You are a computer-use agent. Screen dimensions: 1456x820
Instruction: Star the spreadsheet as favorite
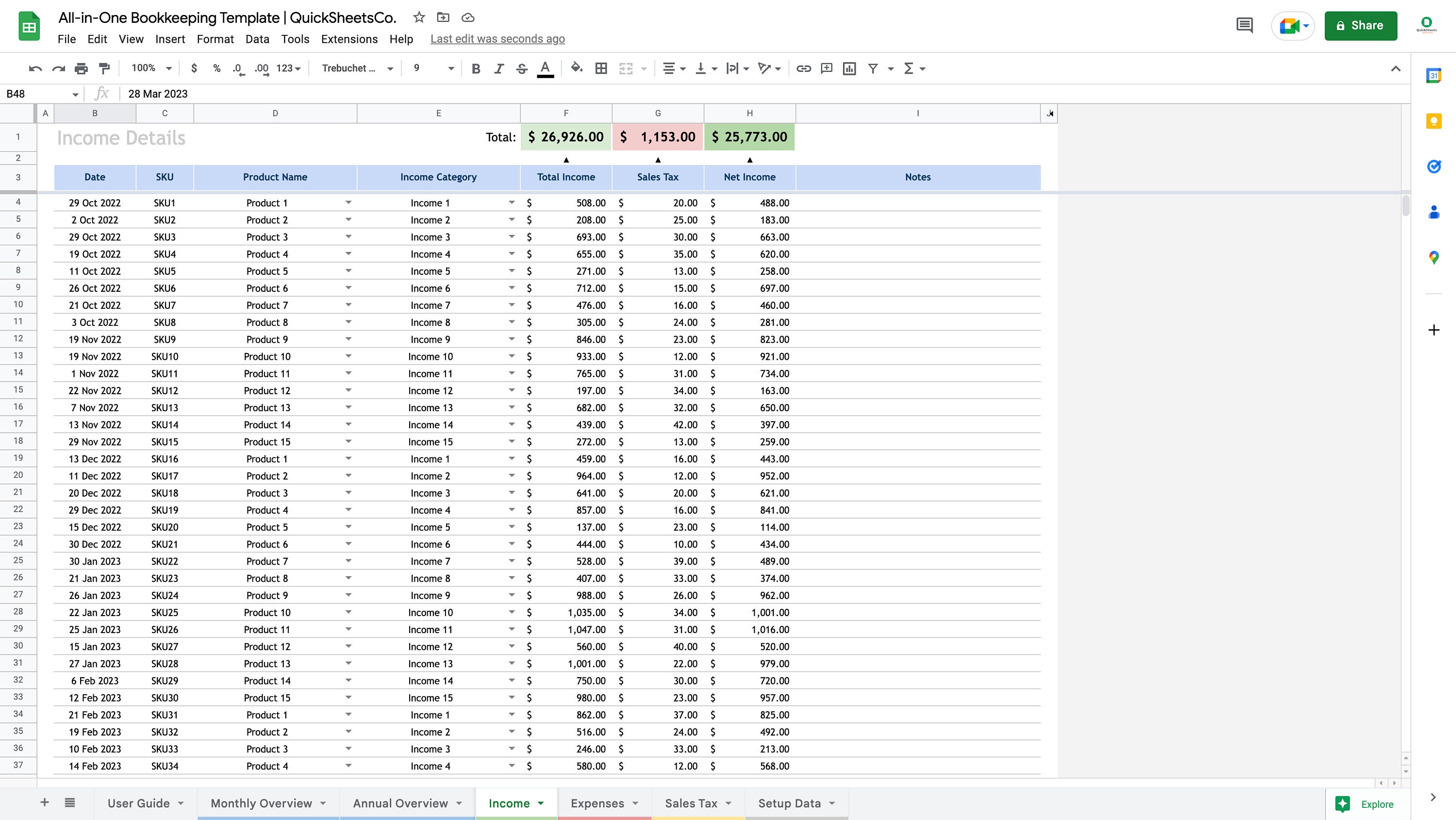click(x=419, y=17)
